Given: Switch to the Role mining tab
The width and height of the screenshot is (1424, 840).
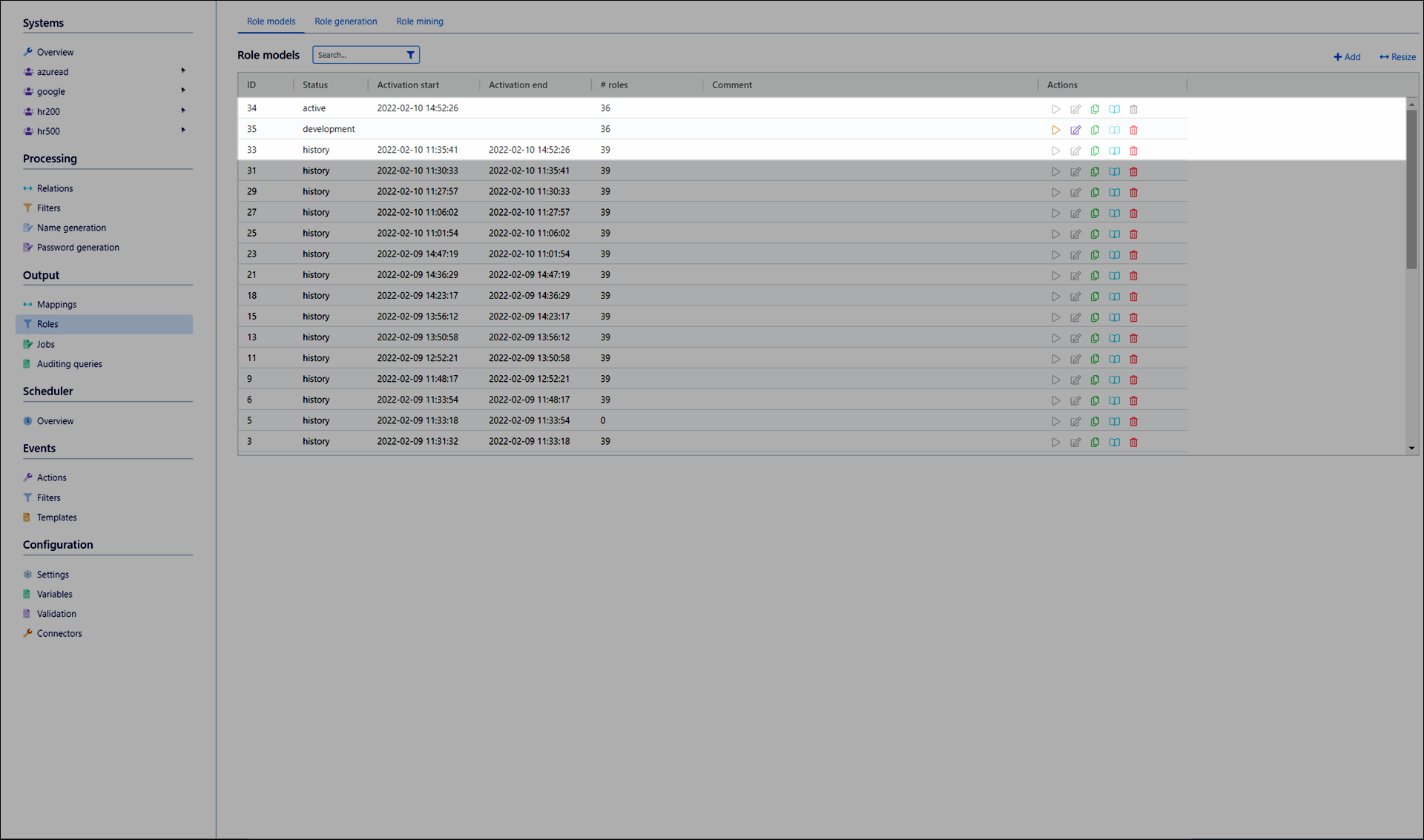Looking at the screenshot, I should click(420, 22).
